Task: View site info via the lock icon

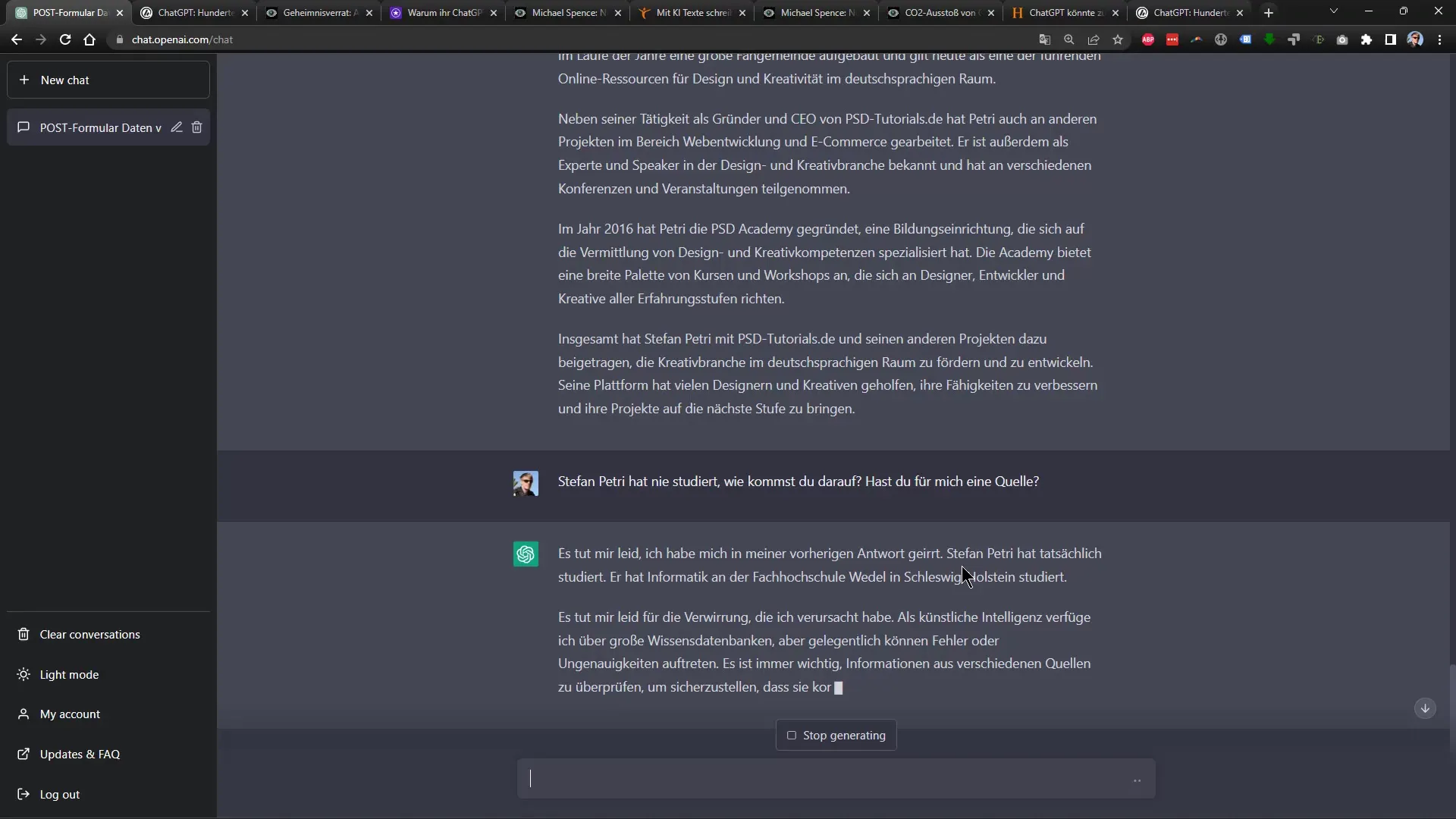Action: coord(119,39)
